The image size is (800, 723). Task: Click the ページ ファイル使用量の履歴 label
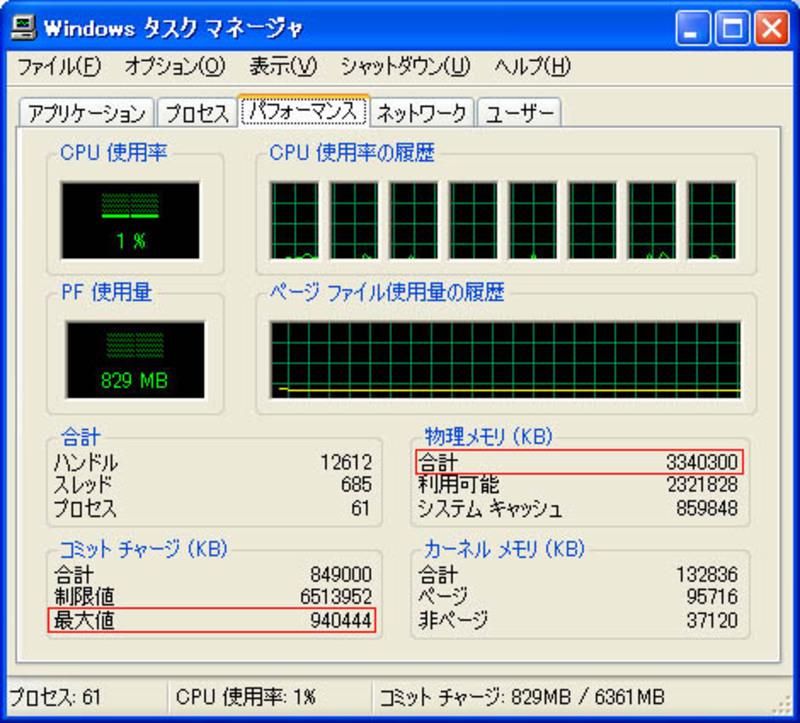coord(387,292)
